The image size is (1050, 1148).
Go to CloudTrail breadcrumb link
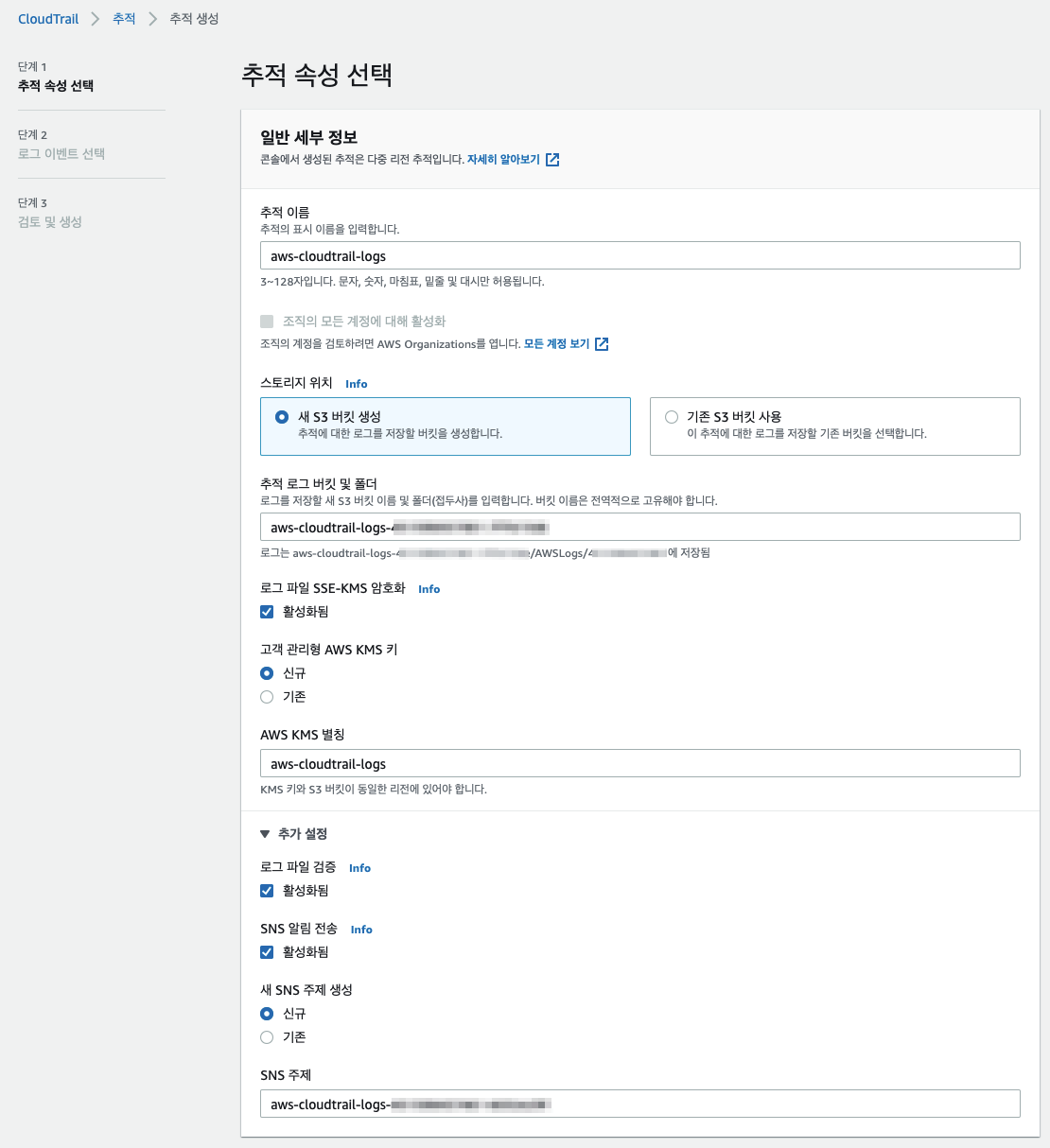point(48,19)
